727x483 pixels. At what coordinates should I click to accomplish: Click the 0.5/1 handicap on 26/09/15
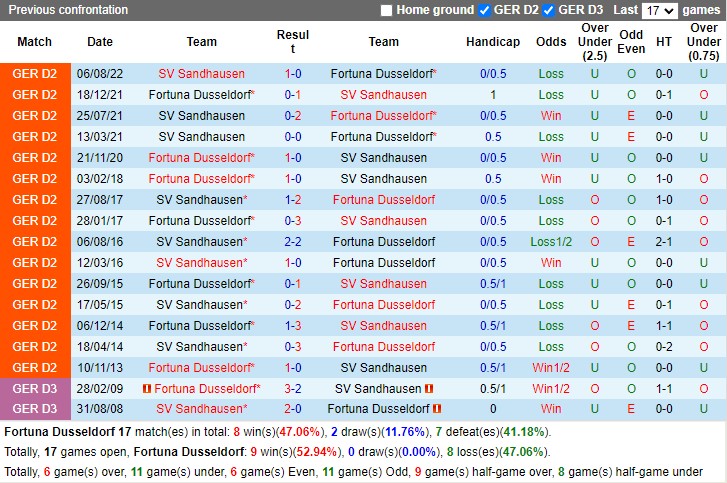click(x=493, y=284)
